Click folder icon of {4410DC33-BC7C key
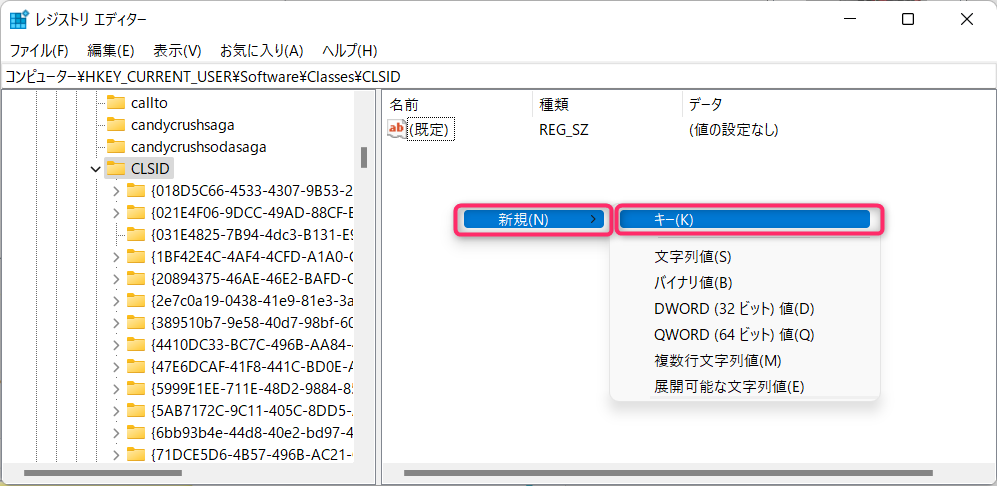The height and width of the screenshot is (486, 997). click(136, 344)
